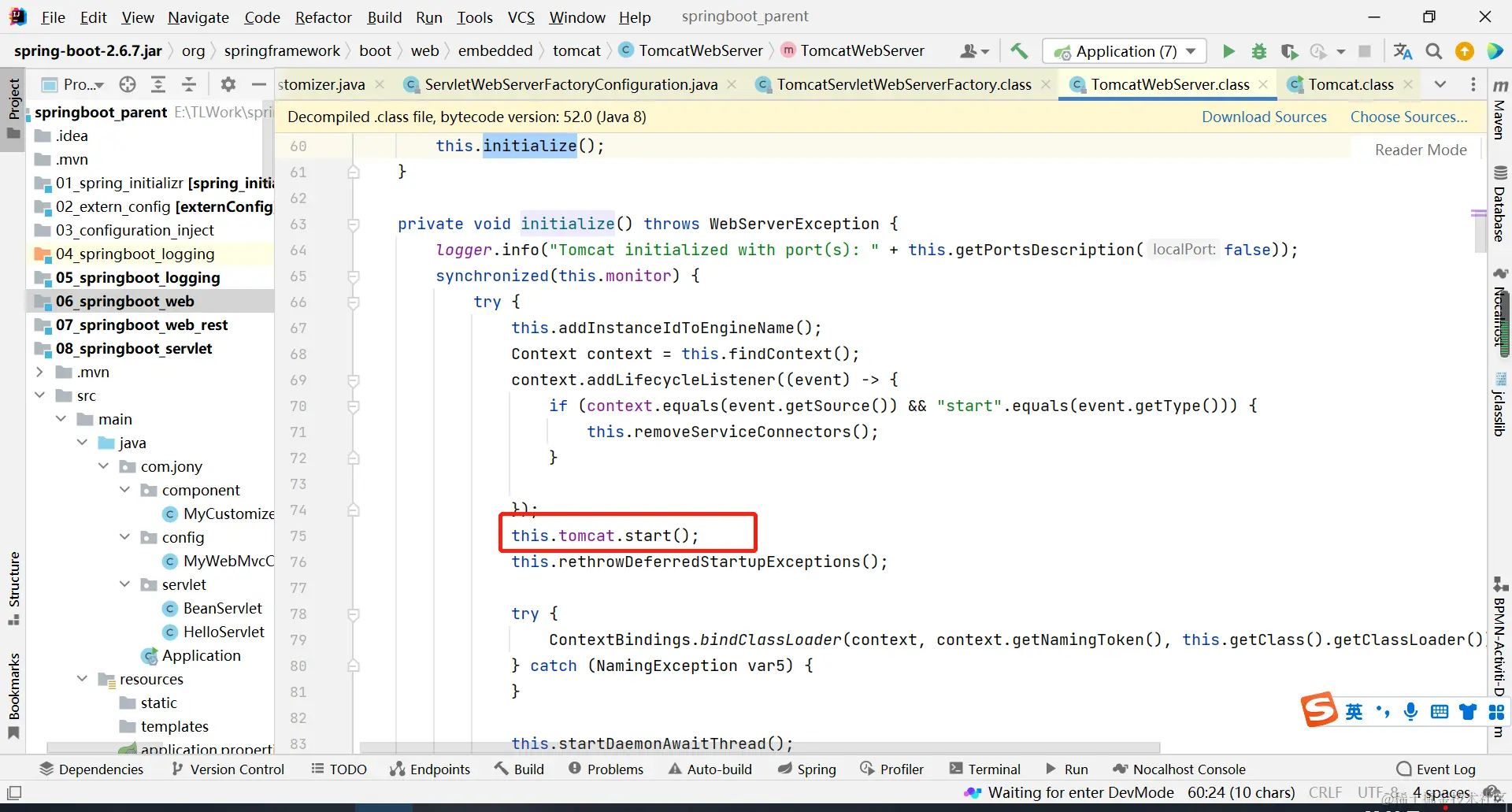Switch to ServletWebServerFactoryConfiguration.java tab
This screenshot has height=812, width=1512.
(x=571, y=84)
